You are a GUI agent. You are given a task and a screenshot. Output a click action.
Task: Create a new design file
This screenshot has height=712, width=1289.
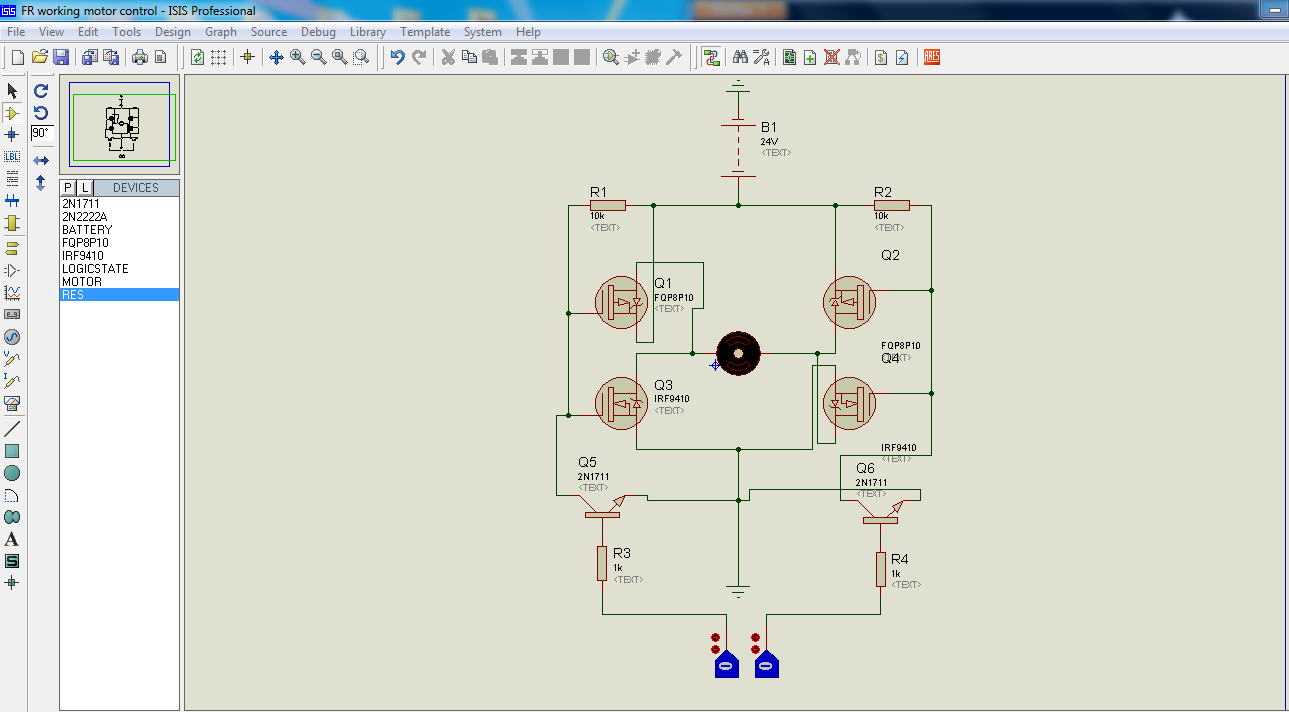pos(18,57)
